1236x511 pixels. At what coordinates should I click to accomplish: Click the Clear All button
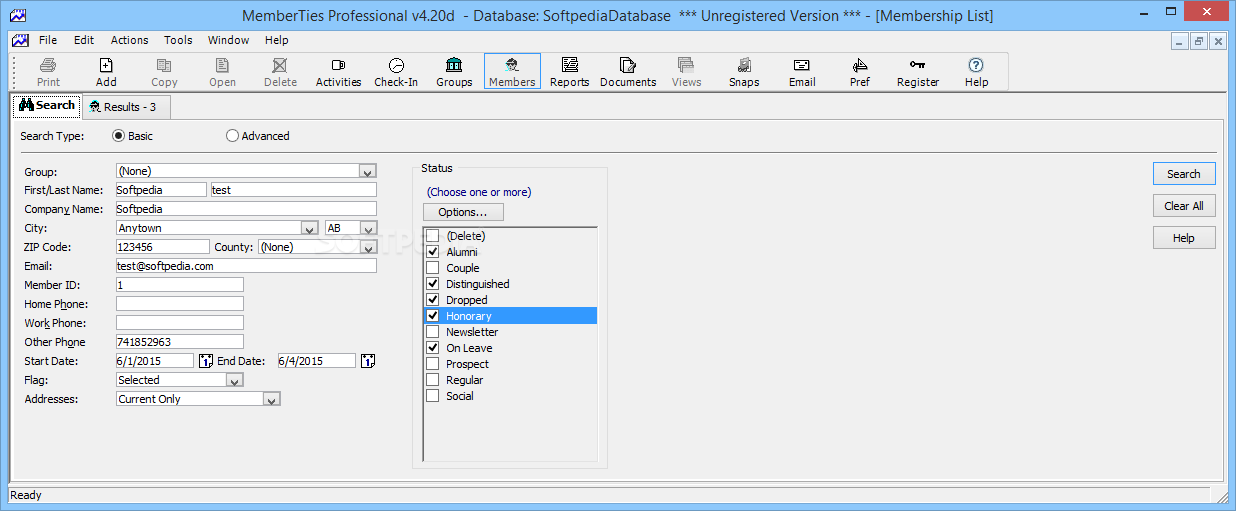pos(1184,206)
